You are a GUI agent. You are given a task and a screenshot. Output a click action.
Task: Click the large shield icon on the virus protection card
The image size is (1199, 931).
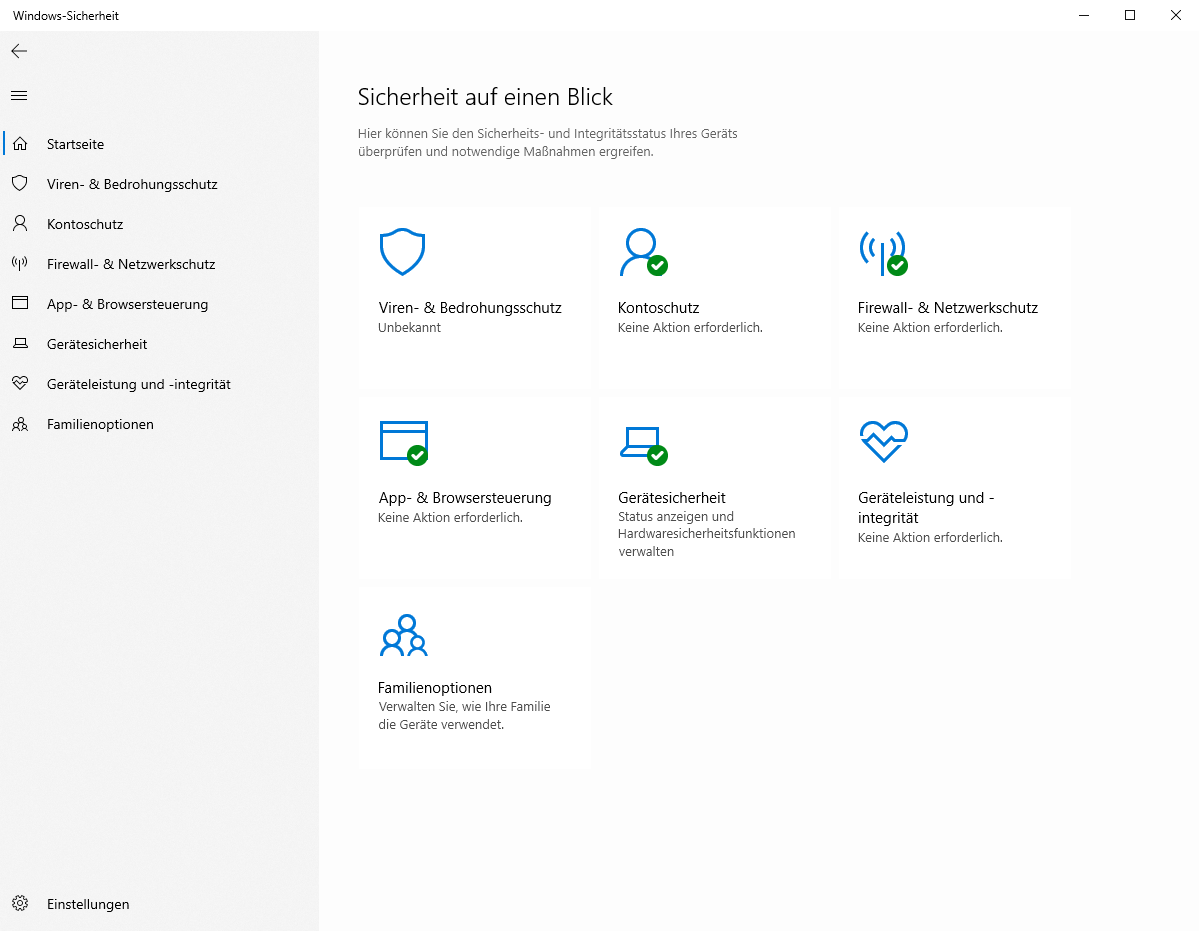point(402,251)
